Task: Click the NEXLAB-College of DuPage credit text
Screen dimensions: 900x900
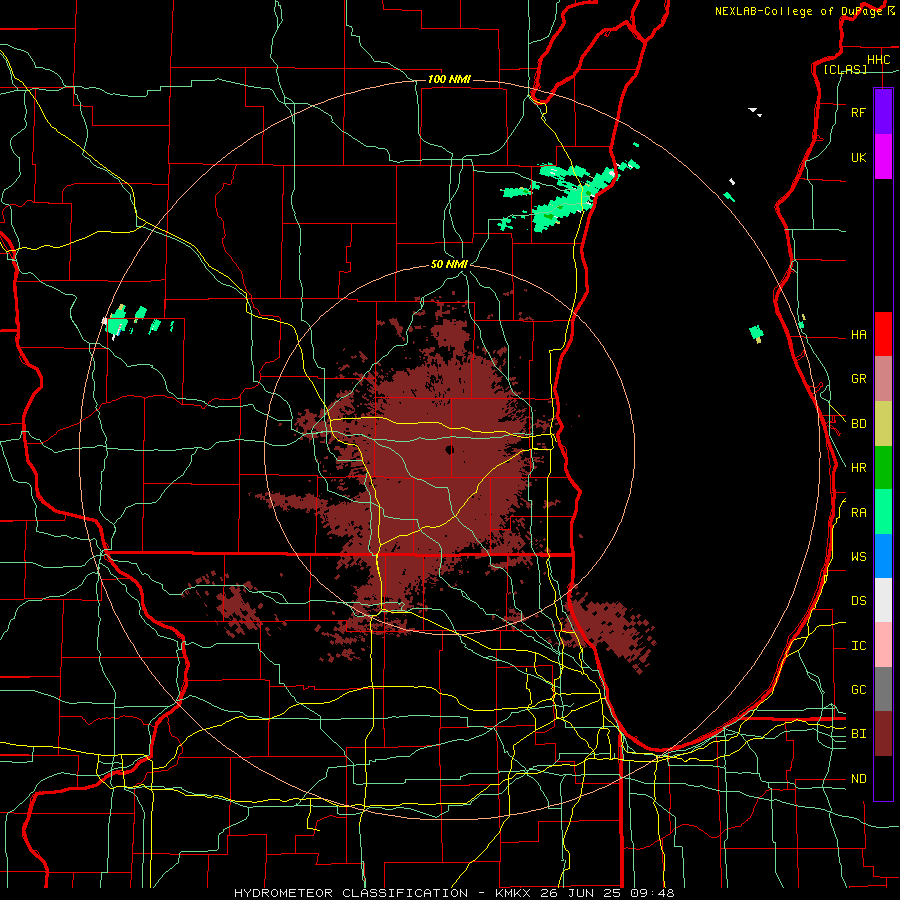Action: pyautogui.click(x=798, y=11)
